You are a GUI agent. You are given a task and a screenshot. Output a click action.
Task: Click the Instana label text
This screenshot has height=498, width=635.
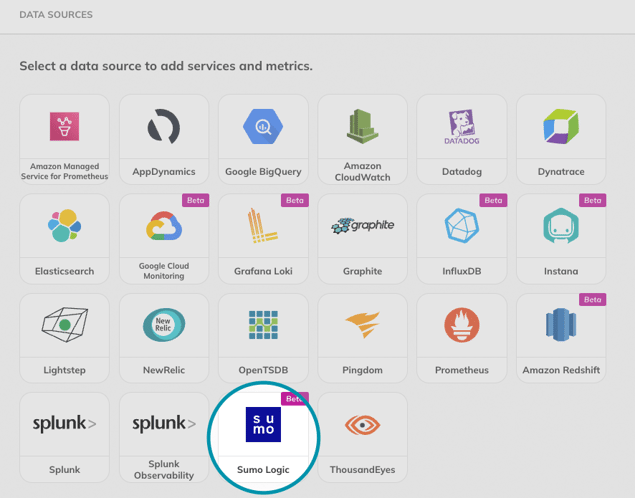coord(561,271)
